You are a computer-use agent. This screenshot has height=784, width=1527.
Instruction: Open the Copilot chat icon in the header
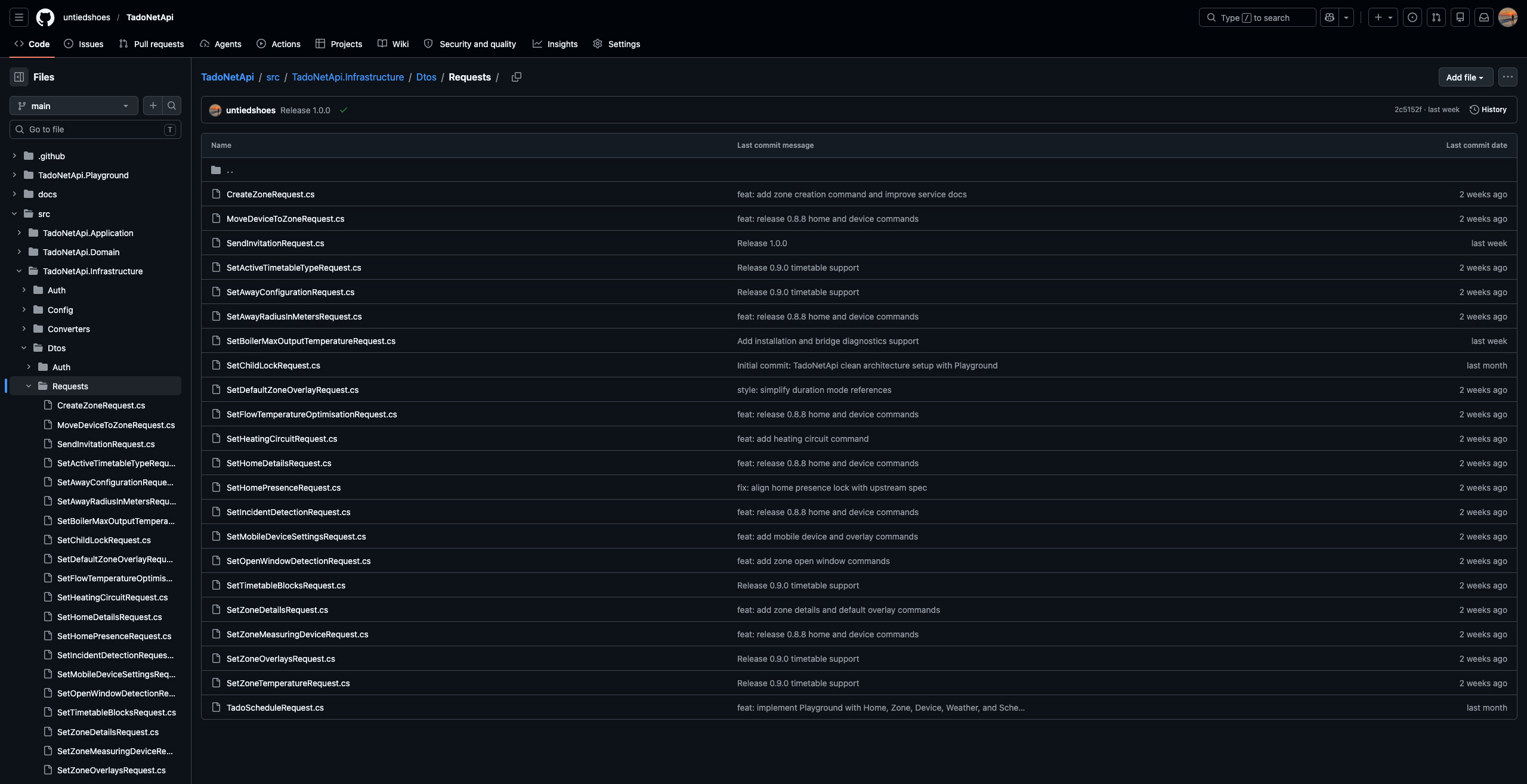[1330, 17]
